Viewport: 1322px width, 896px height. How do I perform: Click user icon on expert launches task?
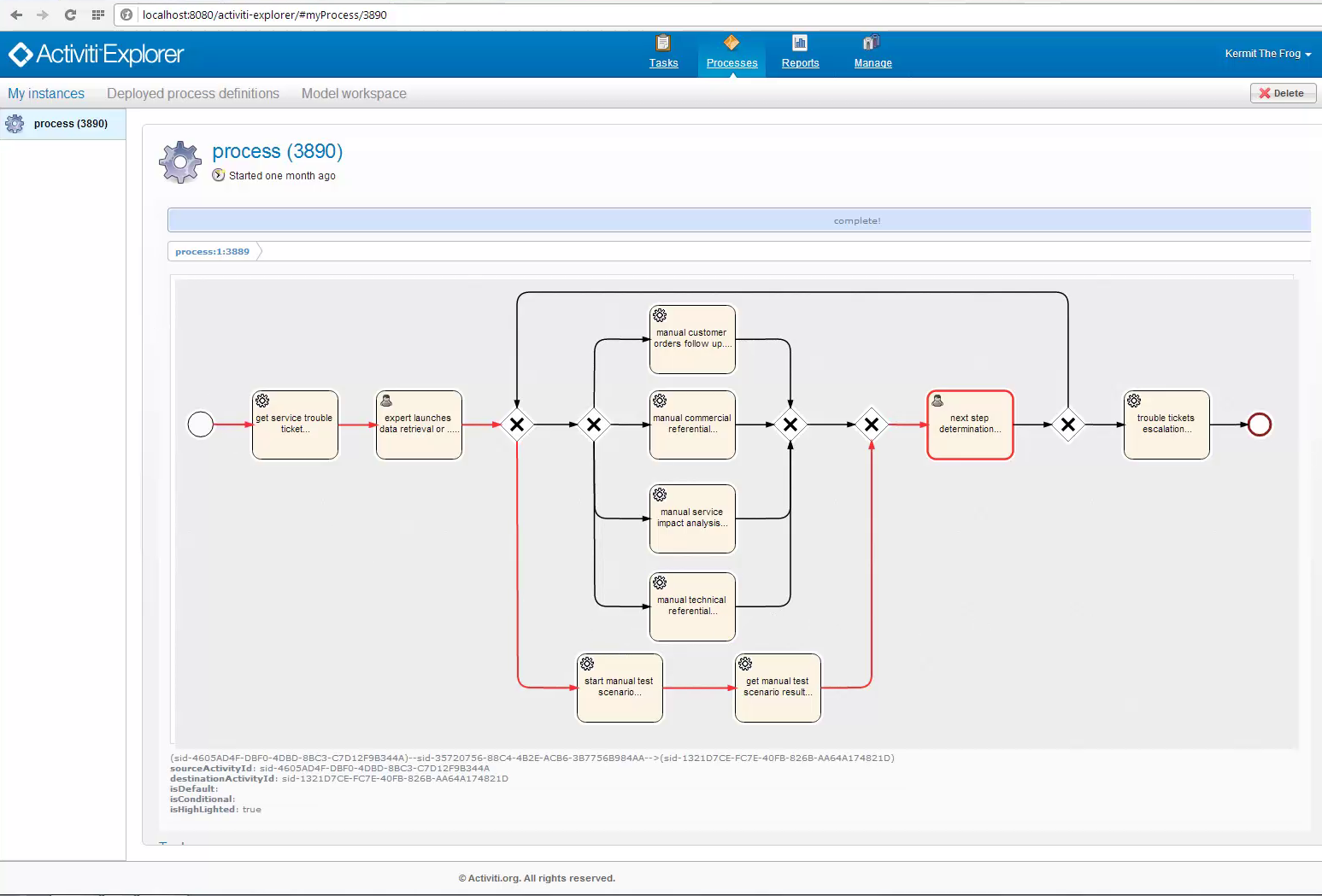tap(386, 401)
